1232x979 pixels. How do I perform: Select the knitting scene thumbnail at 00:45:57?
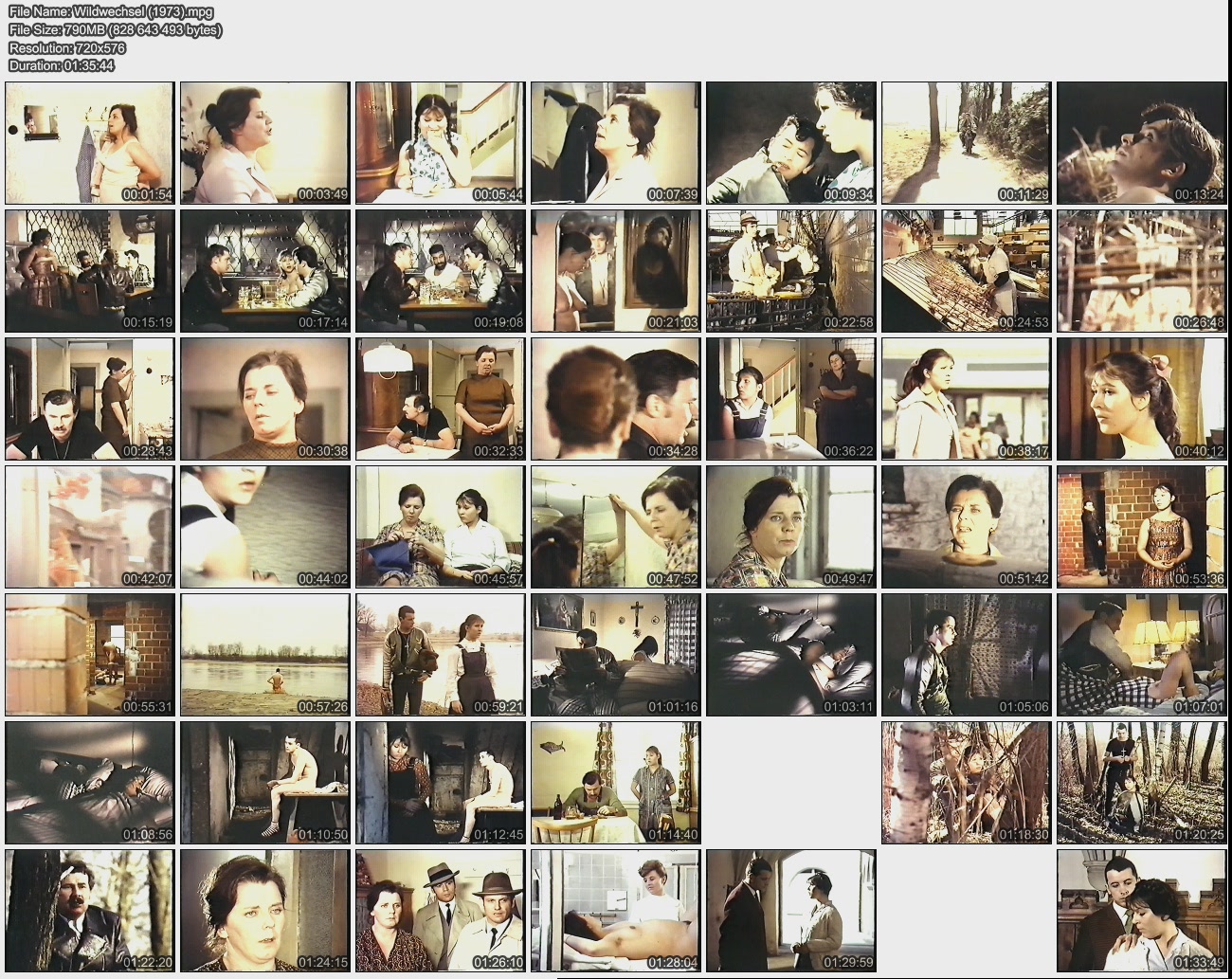[x=441, y=527]
